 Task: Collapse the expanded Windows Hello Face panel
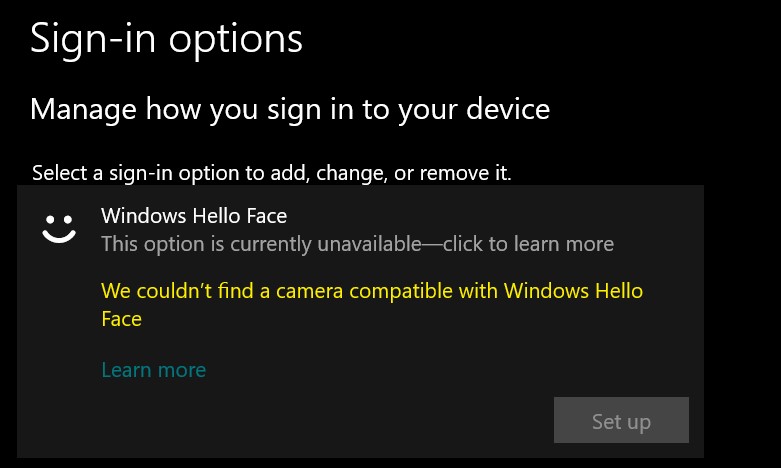tap(360, 229)
